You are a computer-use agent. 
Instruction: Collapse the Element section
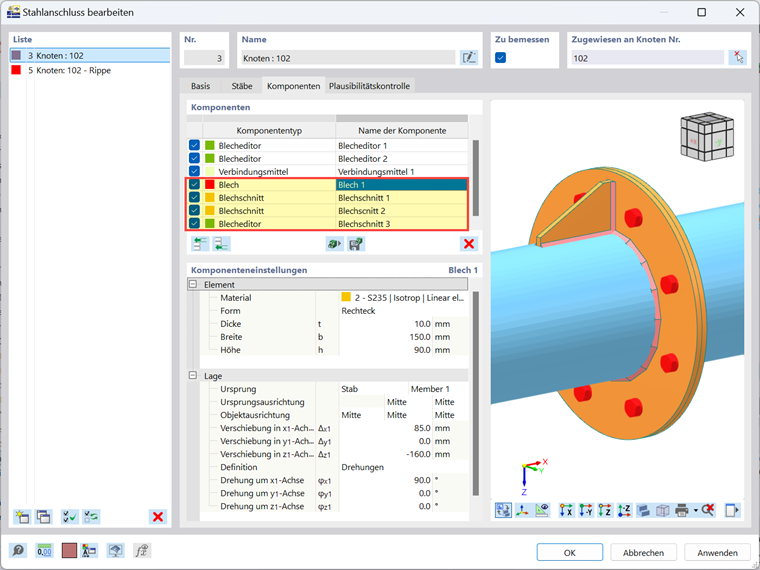coord(193,285)
